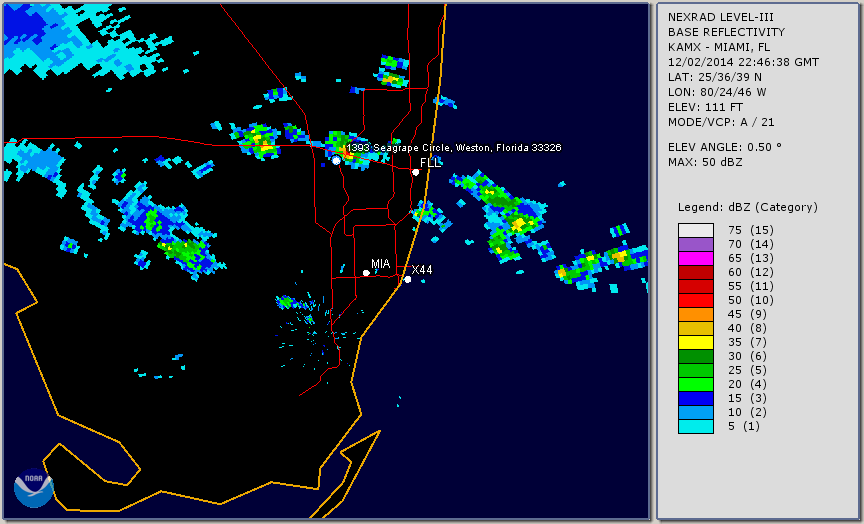
Task: Click 'ELEV: 111 FT' text
Action: 705,107
